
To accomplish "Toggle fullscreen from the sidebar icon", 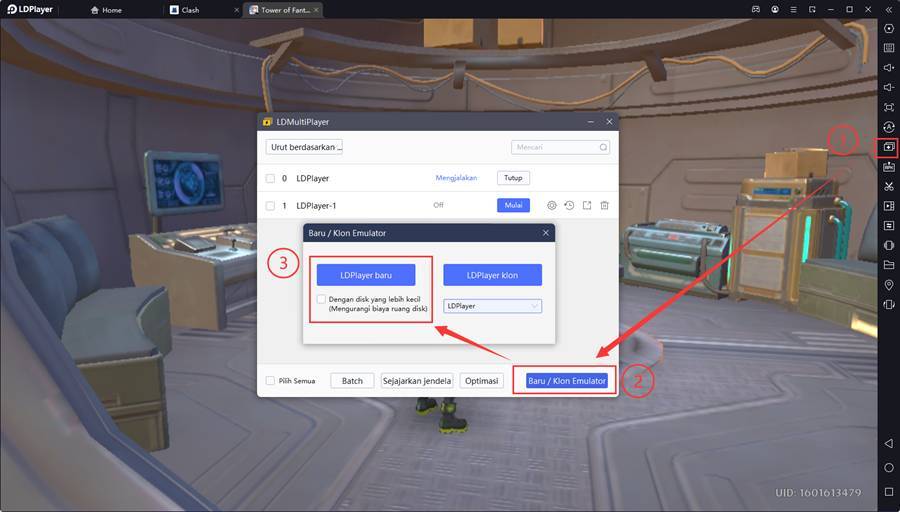I will click(889, 107).
